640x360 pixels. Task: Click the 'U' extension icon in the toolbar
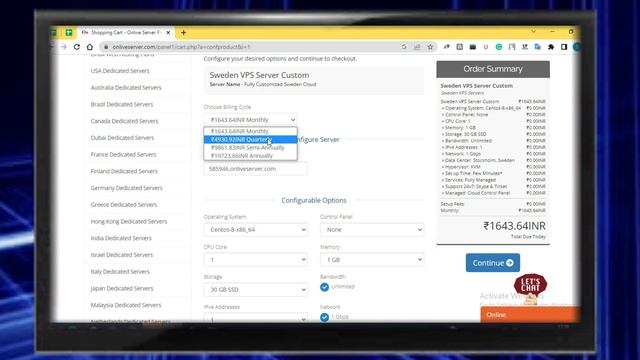(x=486, y=47)
